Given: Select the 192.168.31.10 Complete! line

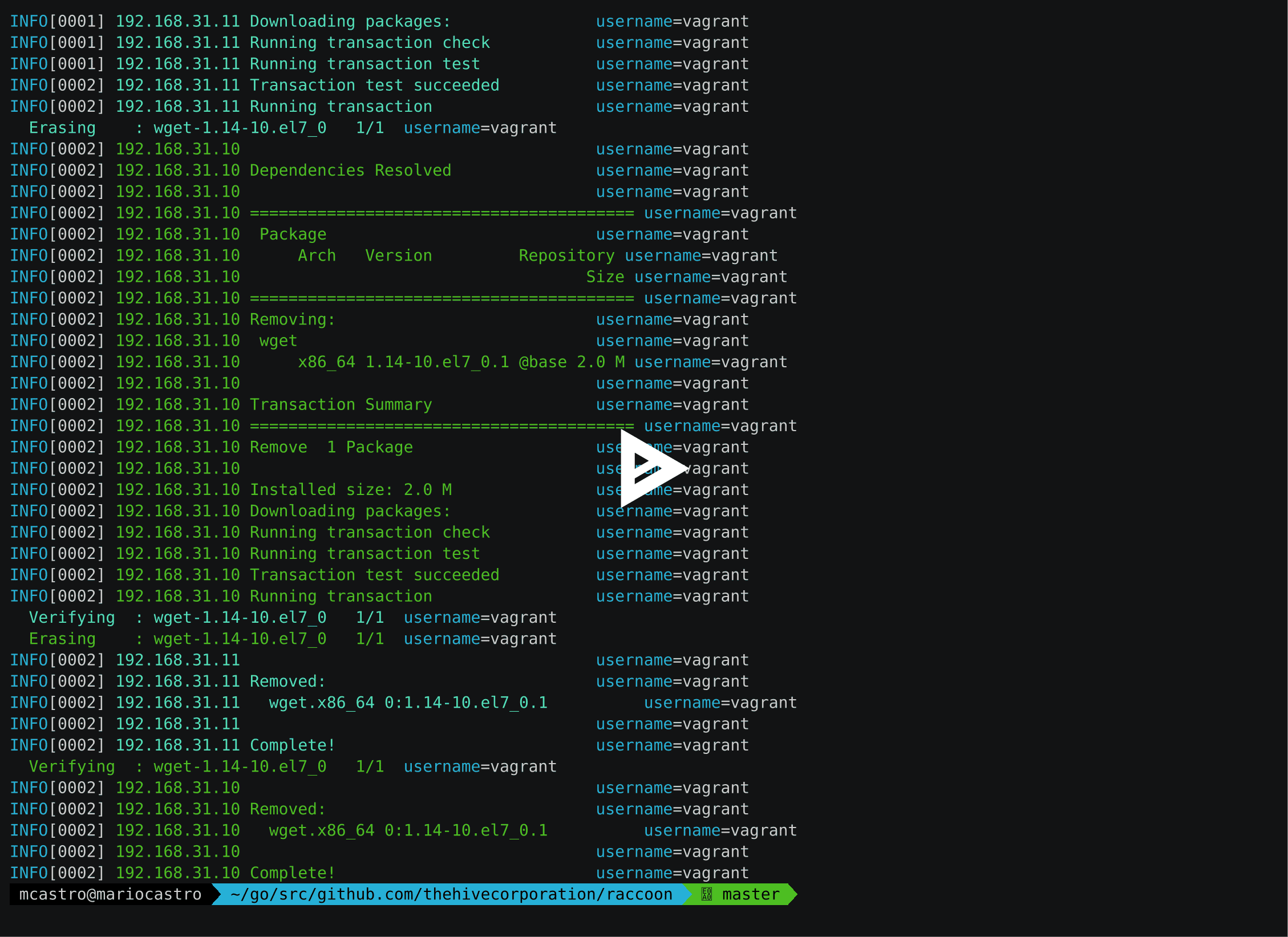Looking at the screenshot, I should 379,873.
